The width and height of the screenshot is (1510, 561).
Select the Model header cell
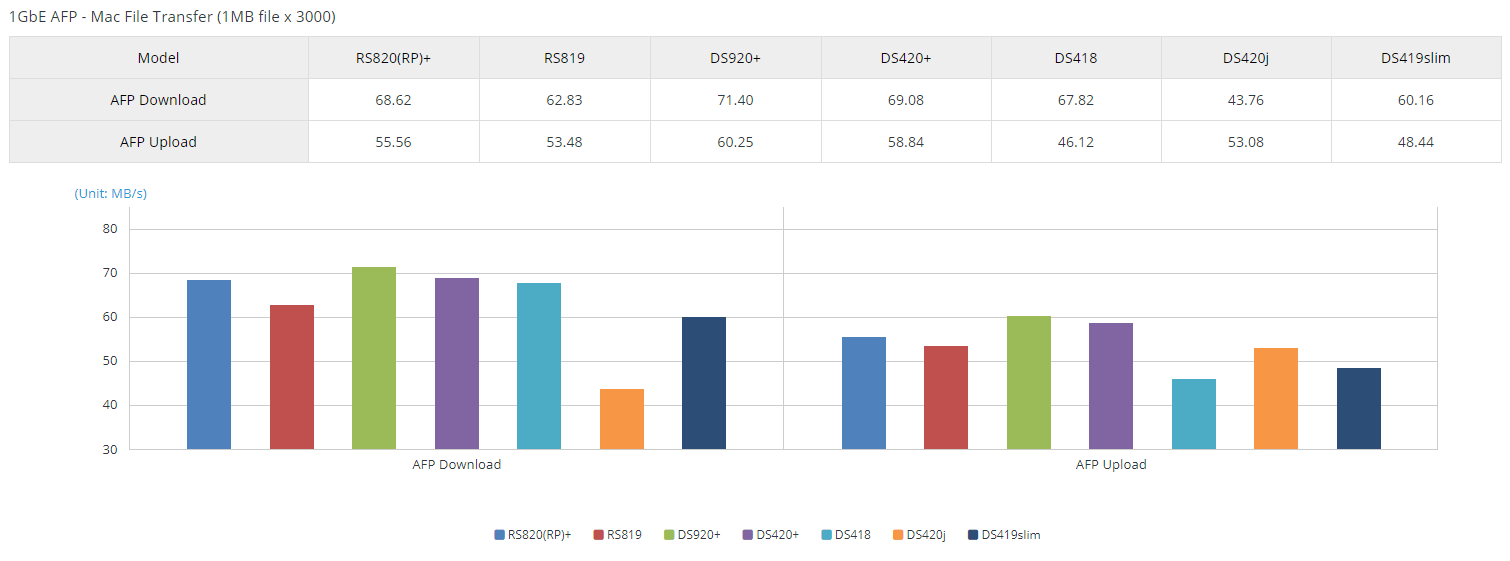pyautogui.click(x=159, y=58)
